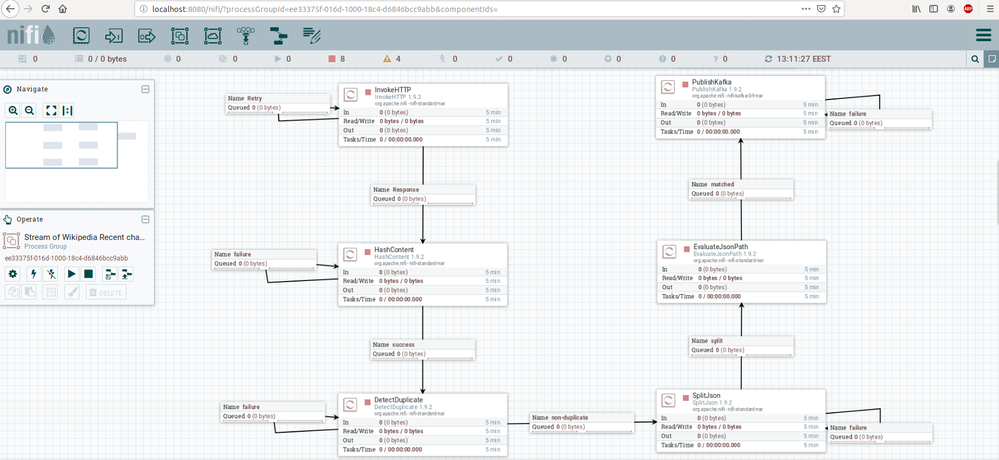This screenshot has width=999, height=460.
Task: Open the search icon in status bar
Action: 975,59
